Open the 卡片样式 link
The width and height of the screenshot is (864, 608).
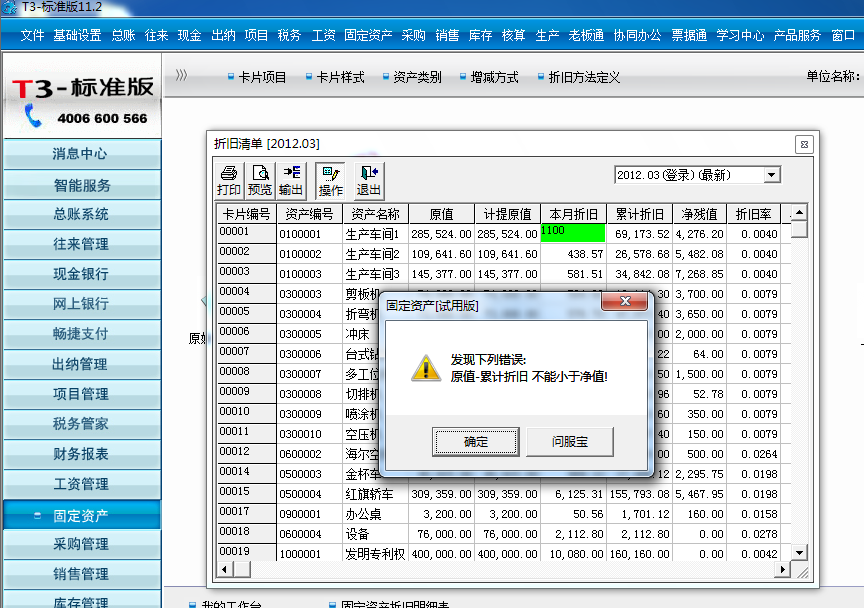pos(341,77)
